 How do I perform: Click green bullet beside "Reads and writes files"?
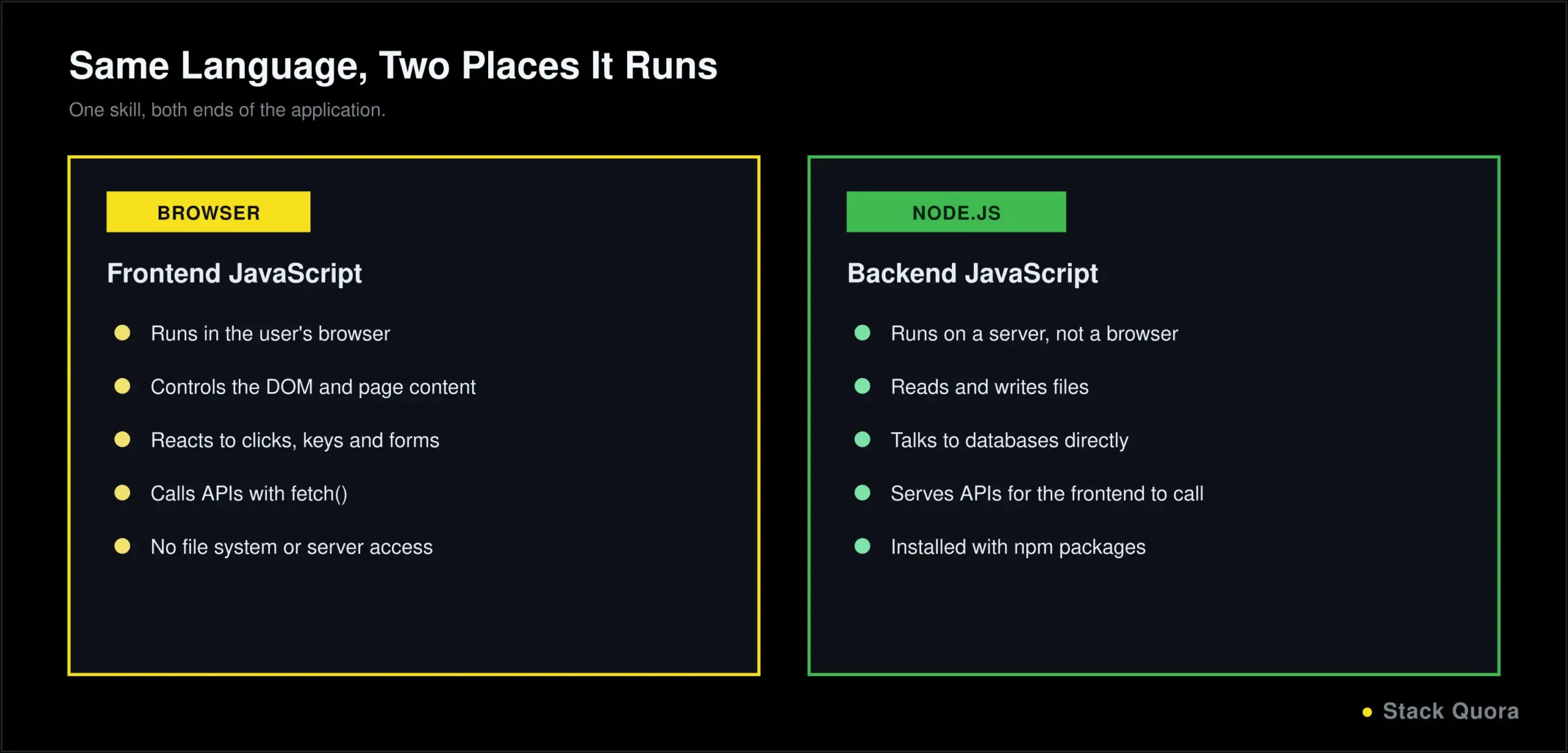(x=862, y=386)
